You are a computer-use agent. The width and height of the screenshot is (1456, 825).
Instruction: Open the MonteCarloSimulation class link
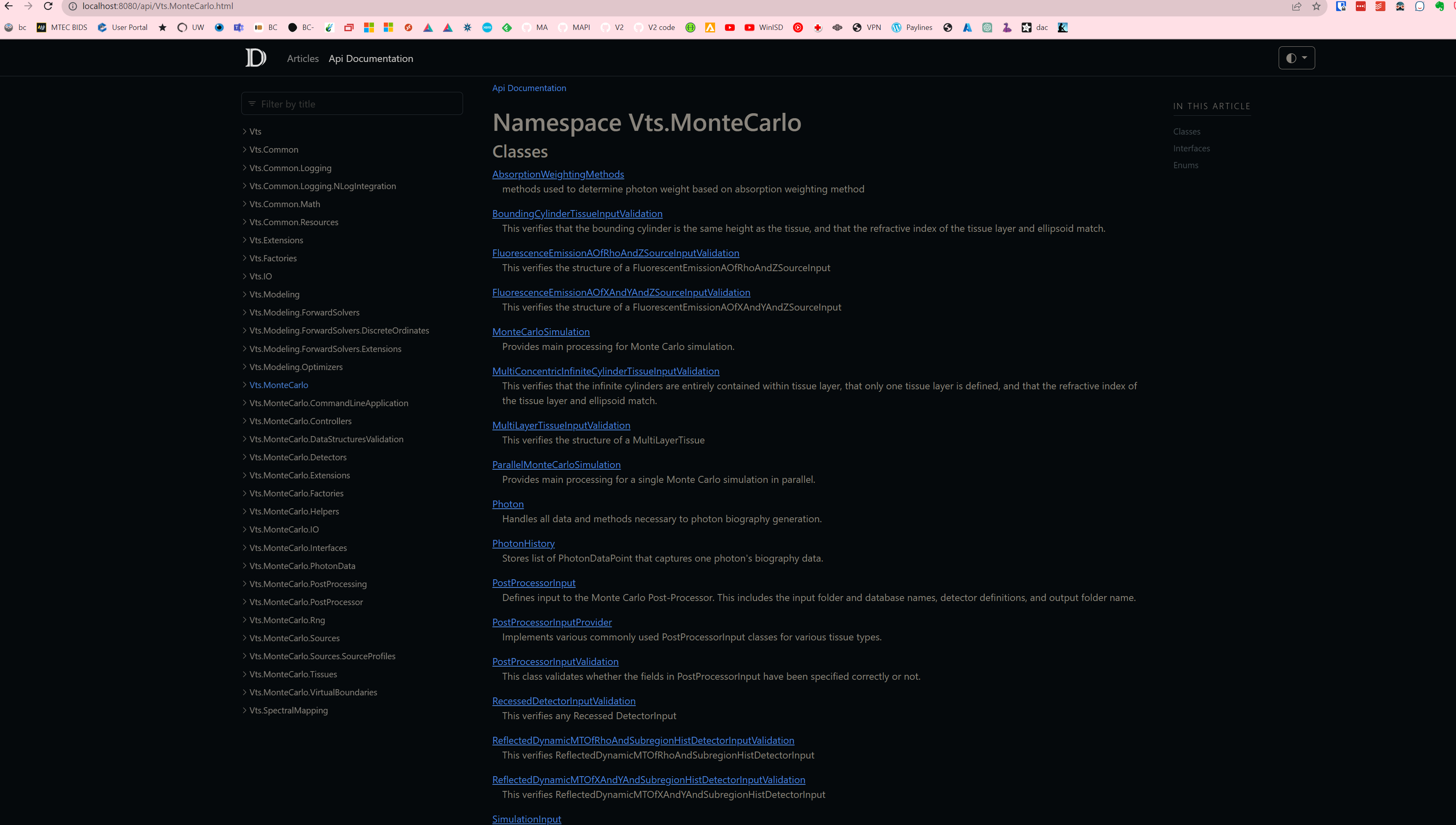pyautogui.click(x=540, y=331)
